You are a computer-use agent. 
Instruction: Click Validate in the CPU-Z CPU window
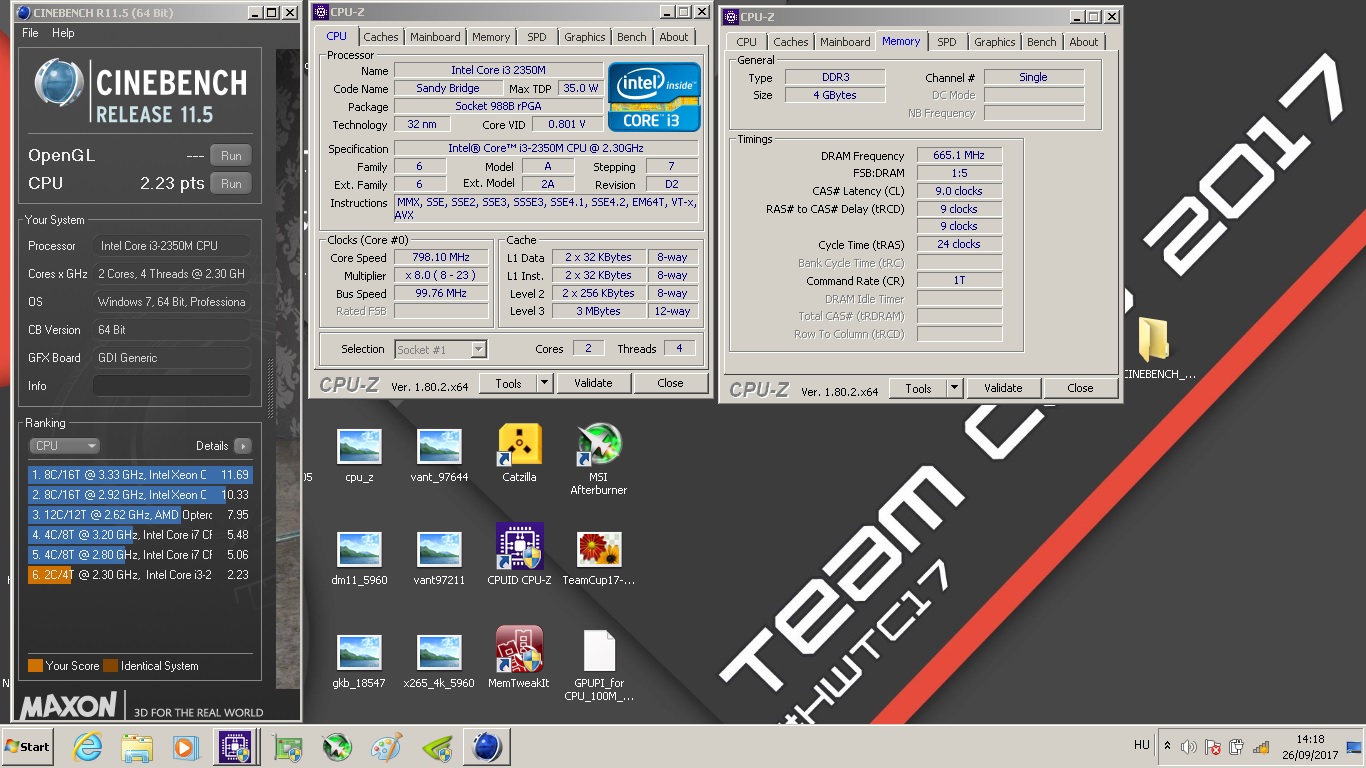[593, 383]
